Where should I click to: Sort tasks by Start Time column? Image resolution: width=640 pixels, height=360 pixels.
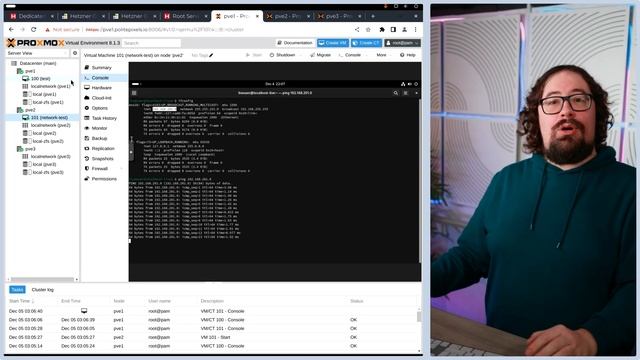tap(21, 301)
